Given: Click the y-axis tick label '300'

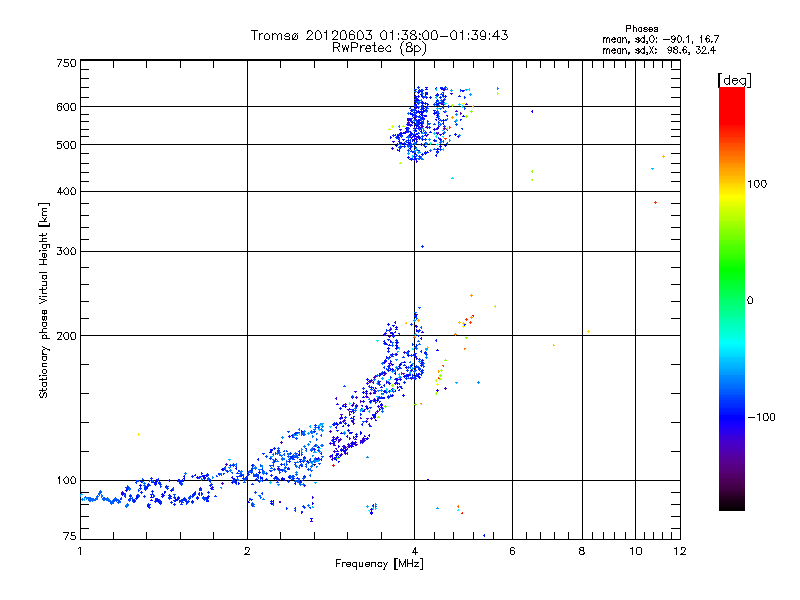Looking at the screenshot, I should (66, 251).
